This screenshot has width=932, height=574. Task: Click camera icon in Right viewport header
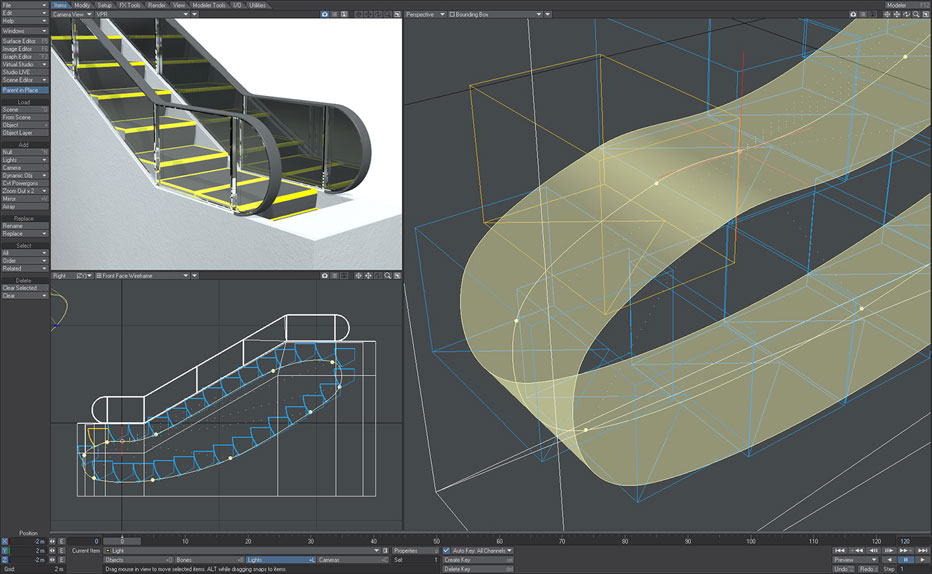325,275
